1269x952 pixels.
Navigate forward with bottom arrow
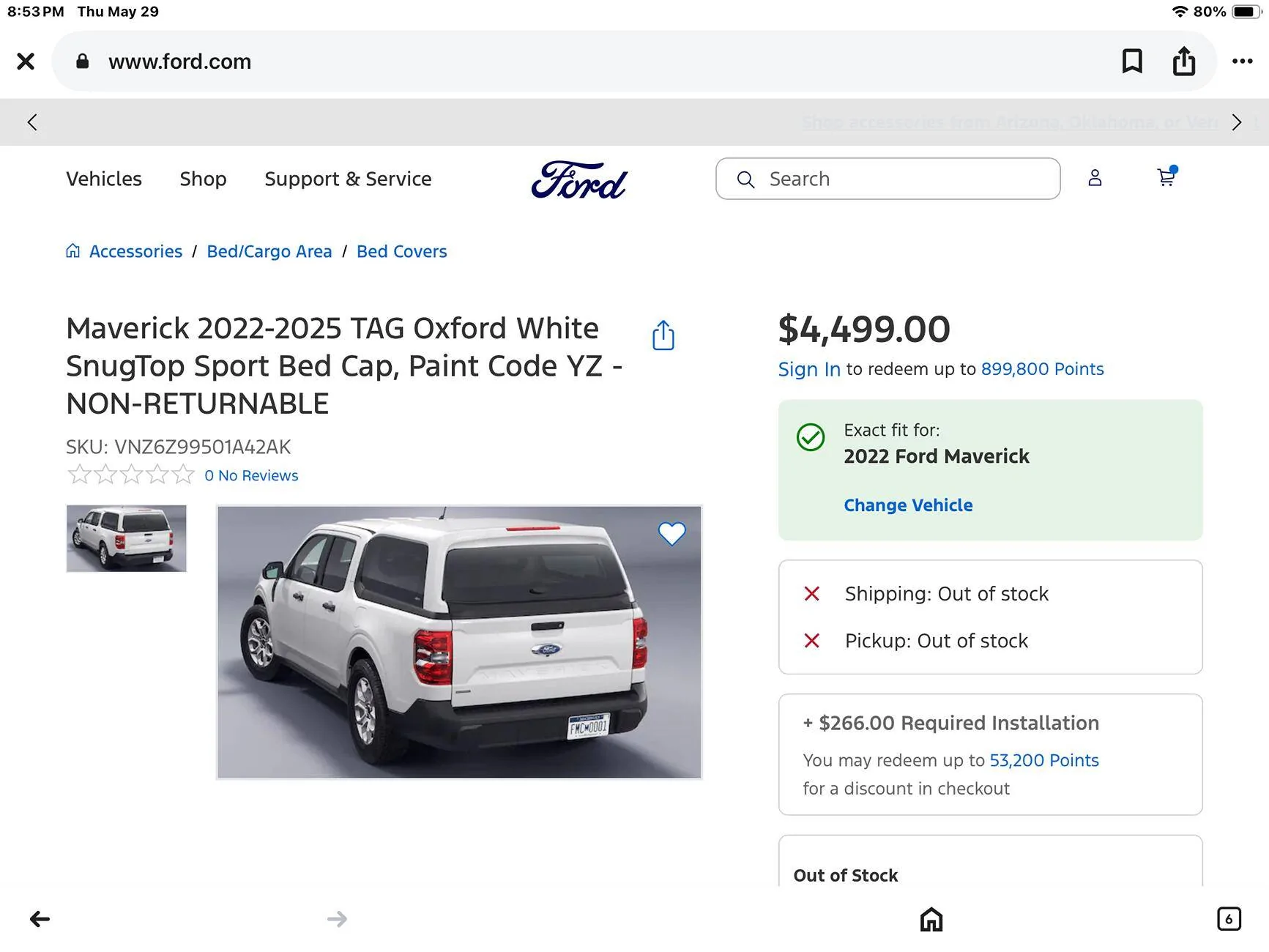point(337,919)
